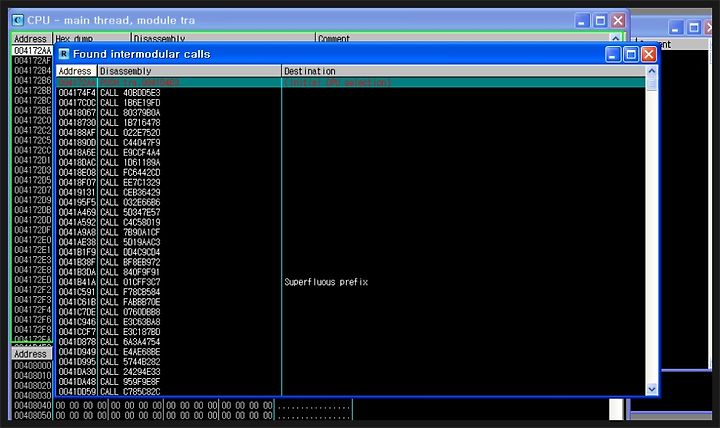Select the call row at address 00418E08
Viewport: 720px width, 428px height.
[x=351, y=173]
